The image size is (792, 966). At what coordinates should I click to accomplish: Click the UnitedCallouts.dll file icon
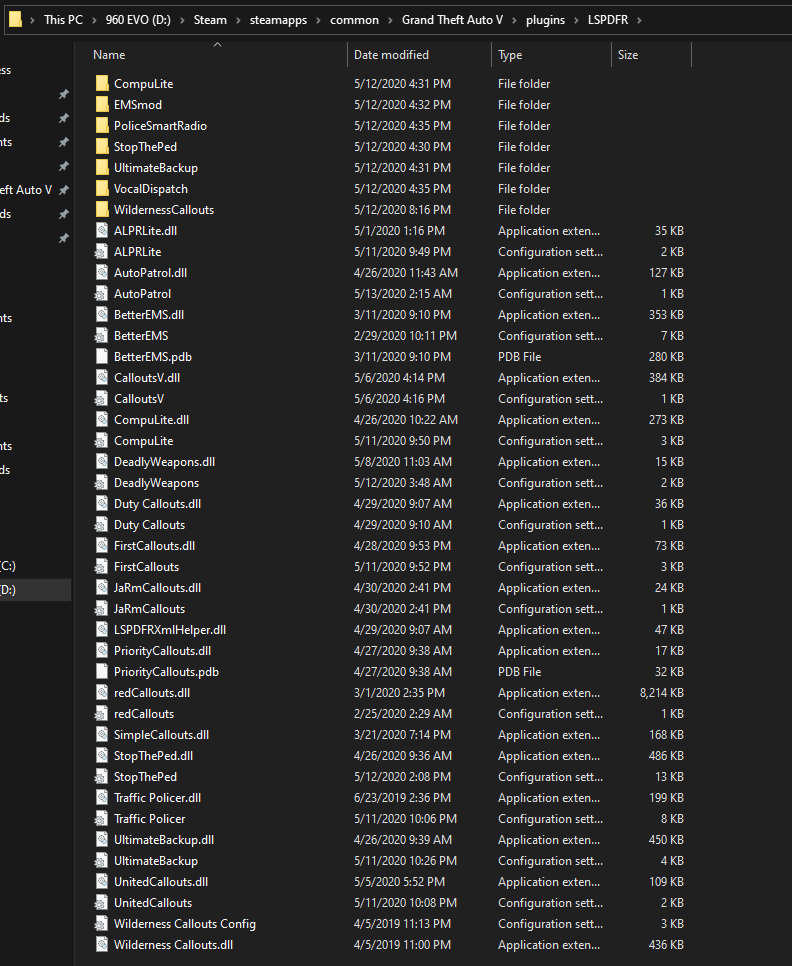[102, 882]
